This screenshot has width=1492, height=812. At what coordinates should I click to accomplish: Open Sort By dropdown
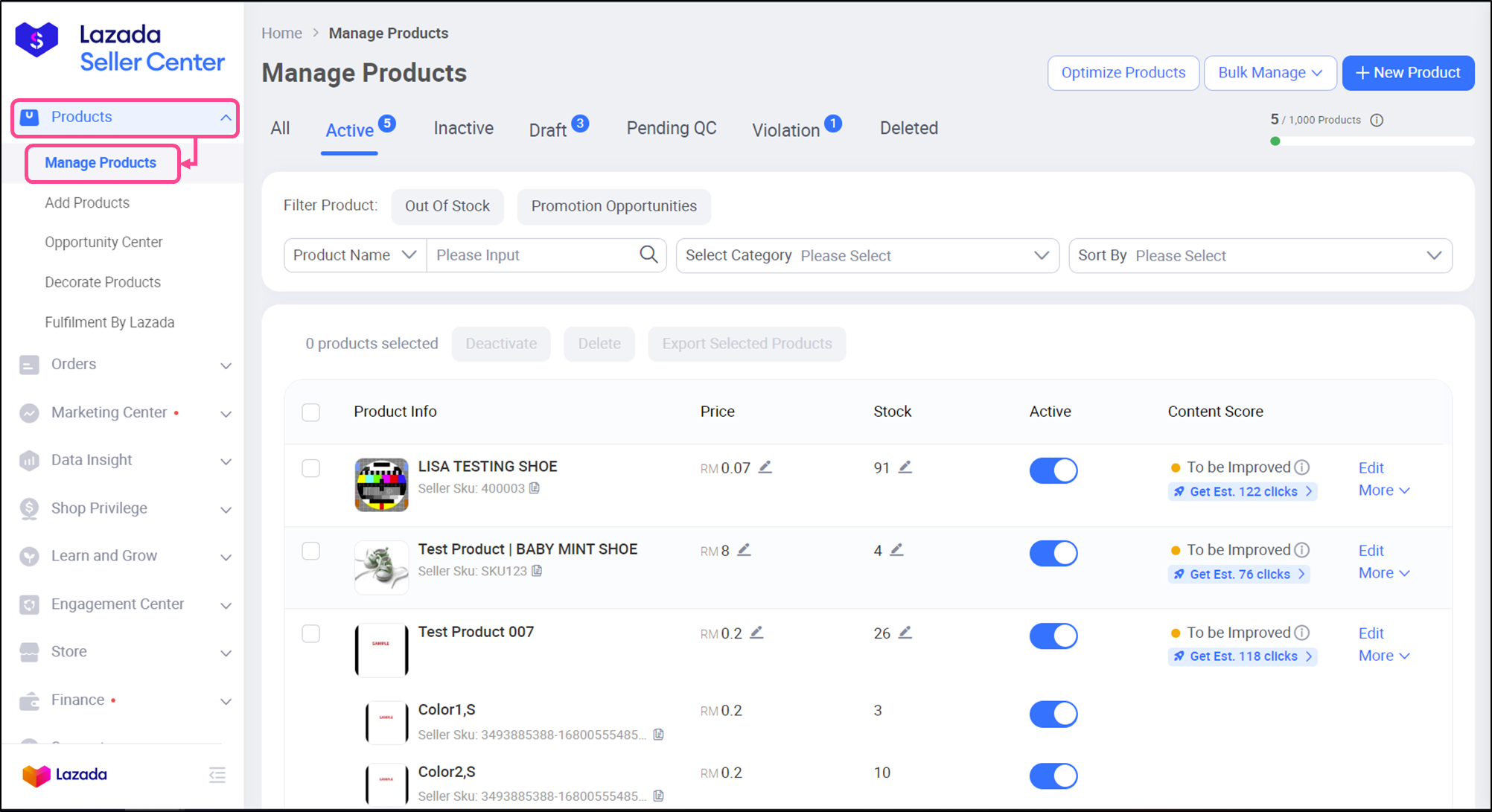(1260, 255)
